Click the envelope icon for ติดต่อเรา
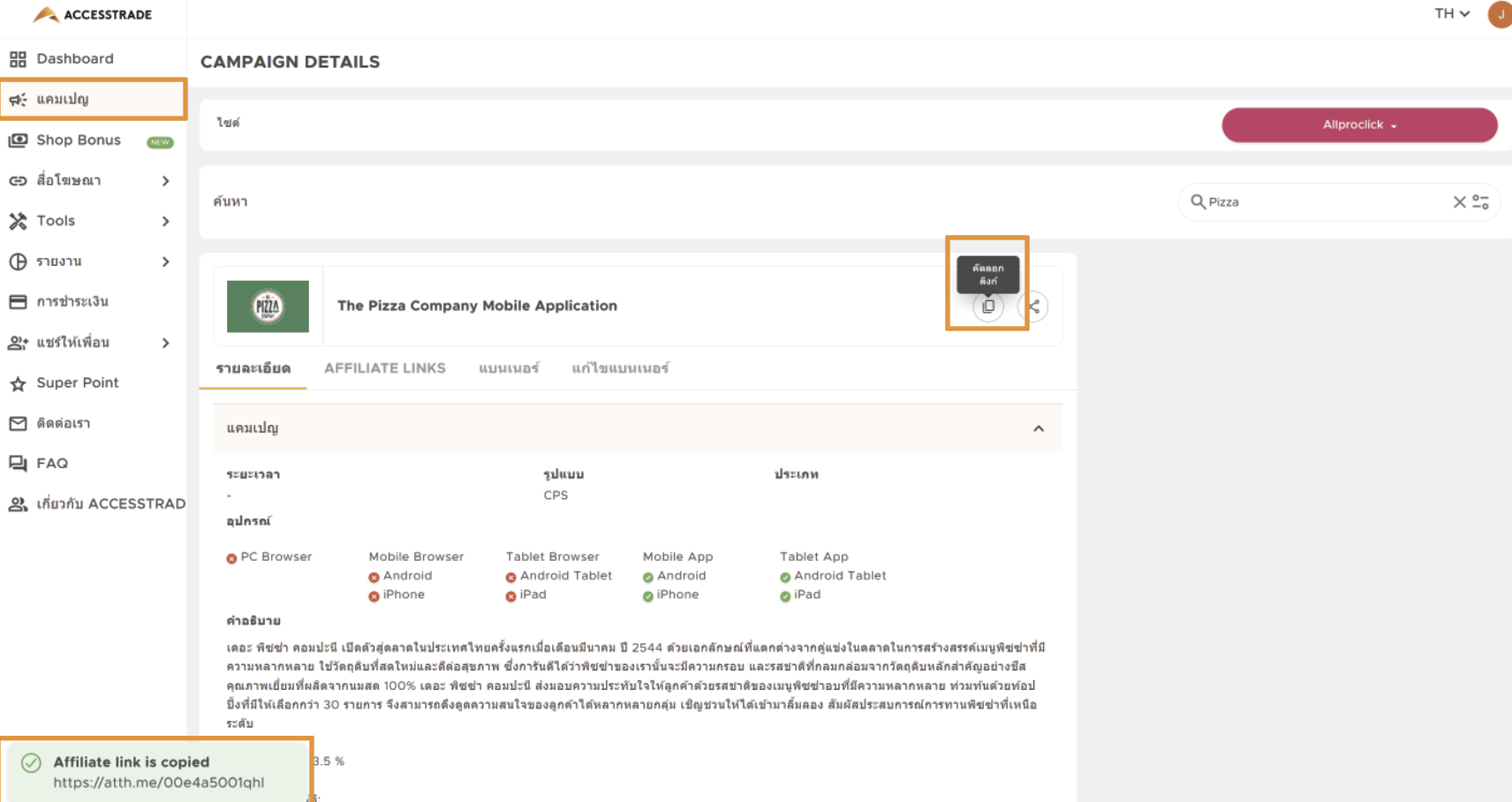The image size is (1512, 802). point(18,423)
